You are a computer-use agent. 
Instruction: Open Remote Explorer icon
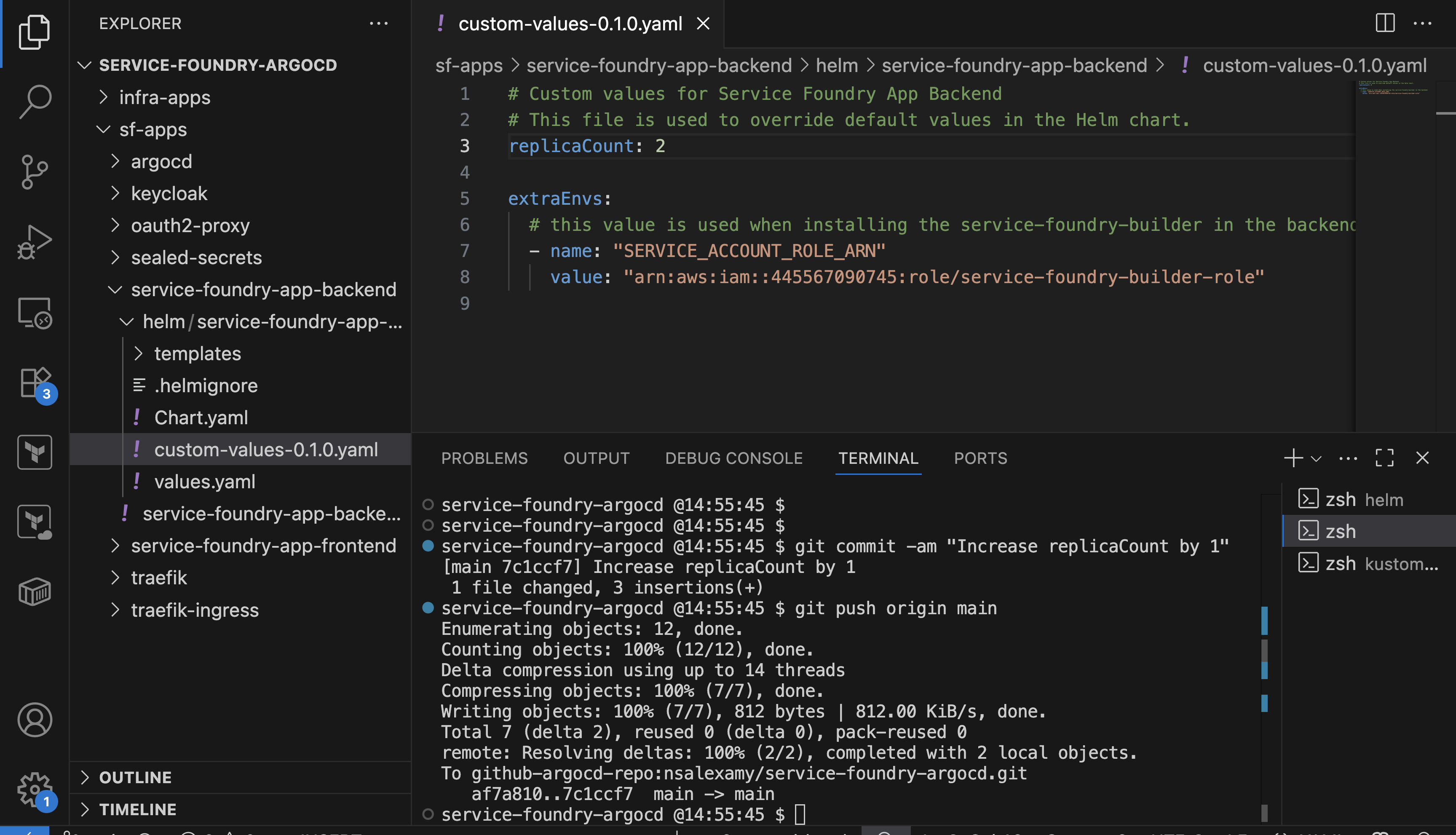pyautogui.click(x=35, y=313)
